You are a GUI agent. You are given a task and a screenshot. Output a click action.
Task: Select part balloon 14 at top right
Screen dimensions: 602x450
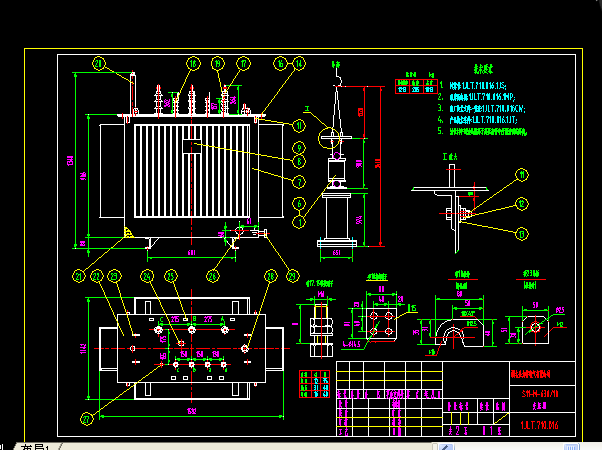click(299, 63)
